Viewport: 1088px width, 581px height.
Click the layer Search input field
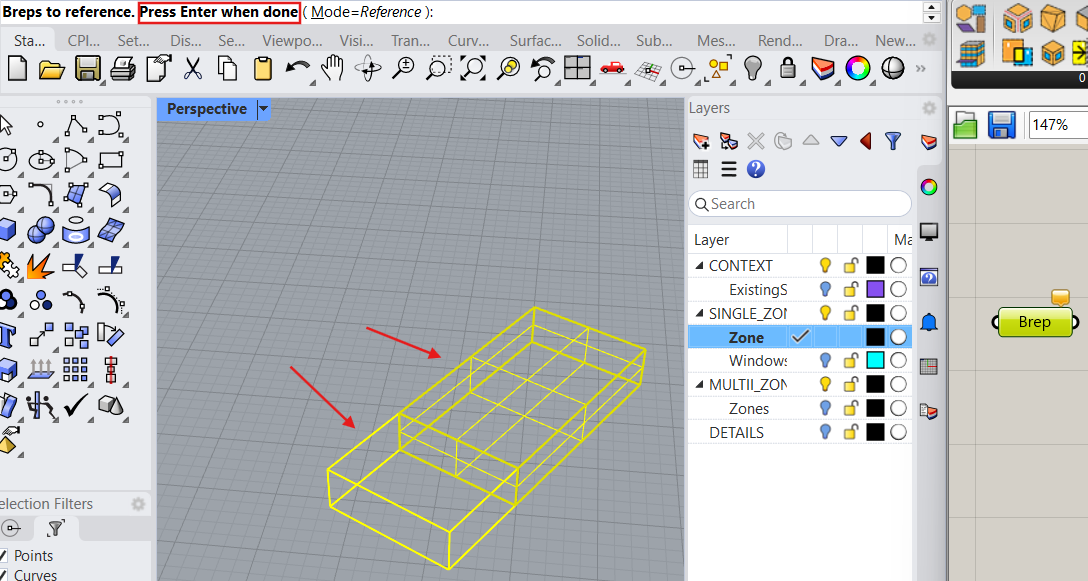799,204
